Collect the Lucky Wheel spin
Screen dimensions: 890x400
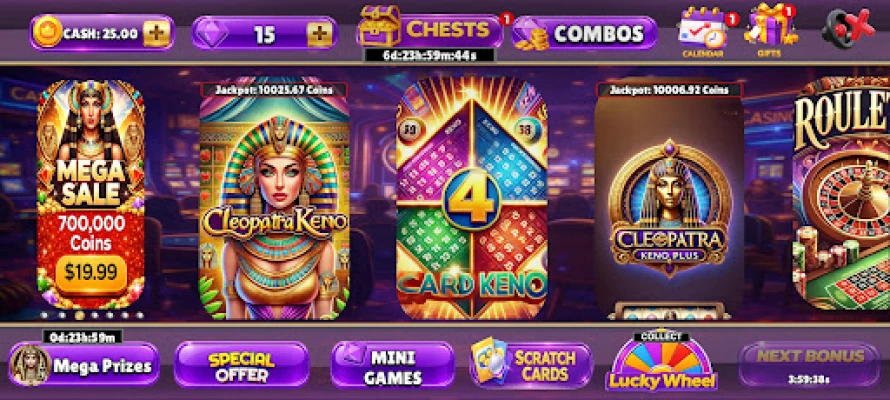[661, 363]
